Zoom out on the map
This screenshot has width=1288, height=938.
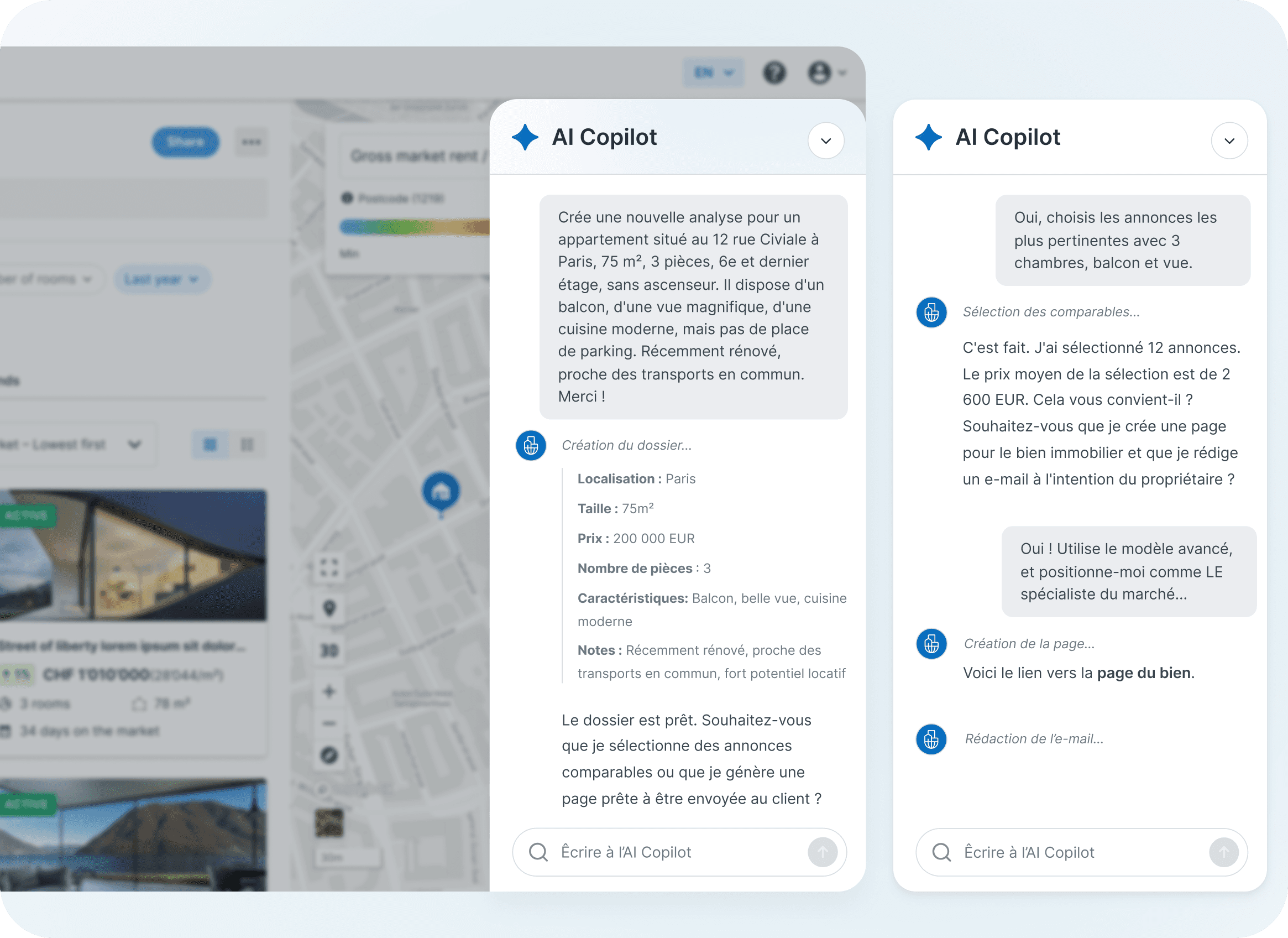point(329,723)
